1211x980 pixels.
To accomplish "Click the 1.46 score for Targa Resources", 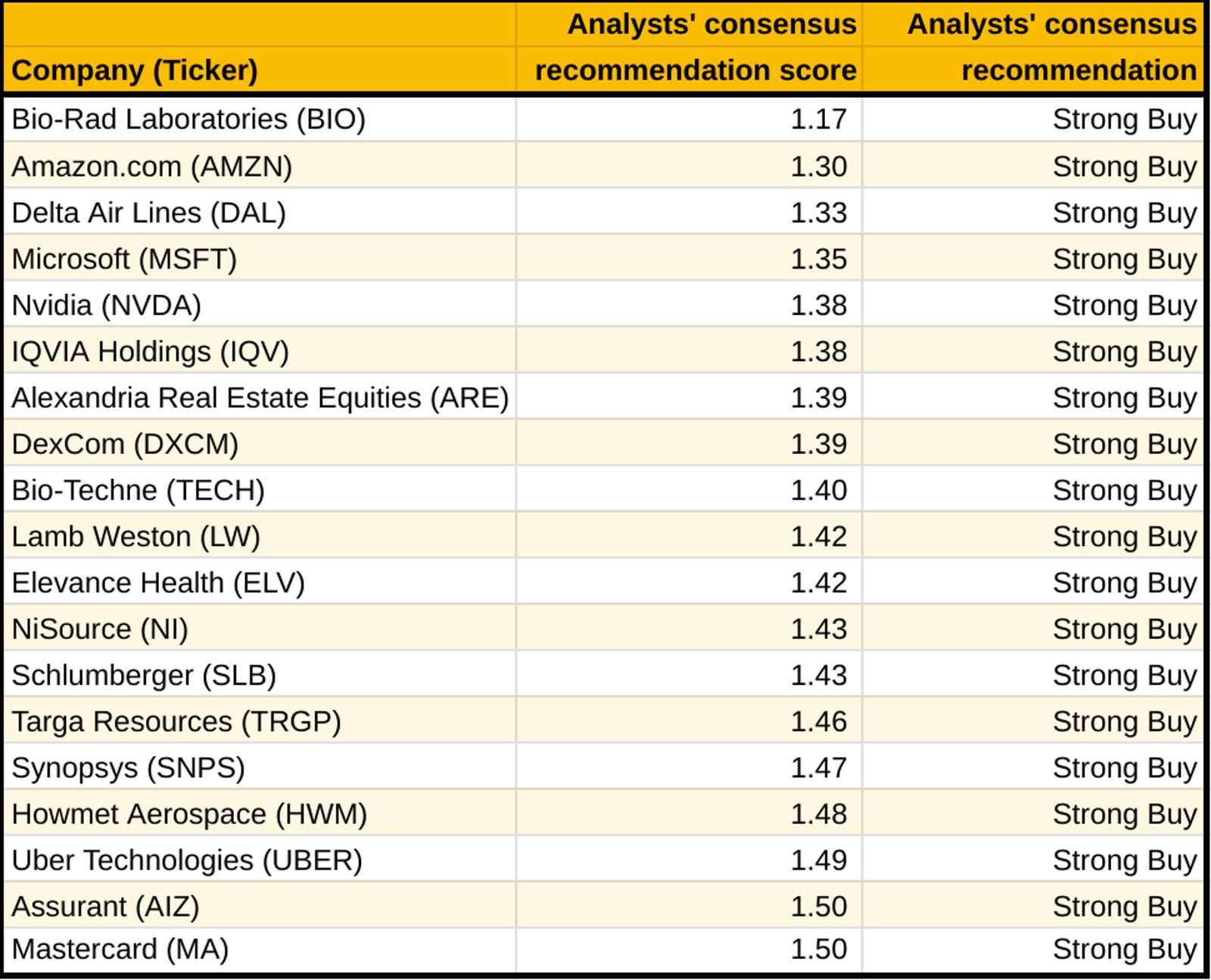I will click(818, 721).
